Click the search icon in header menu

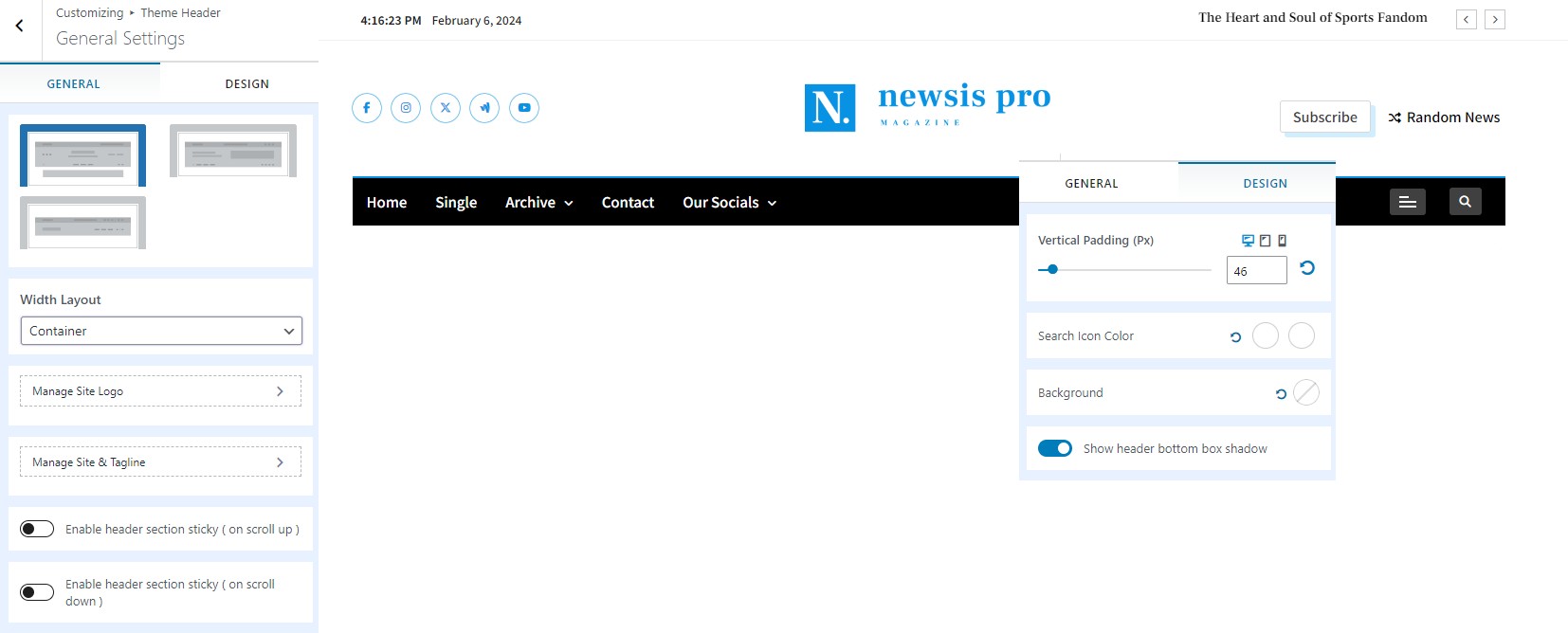(x=1465, y=202)
